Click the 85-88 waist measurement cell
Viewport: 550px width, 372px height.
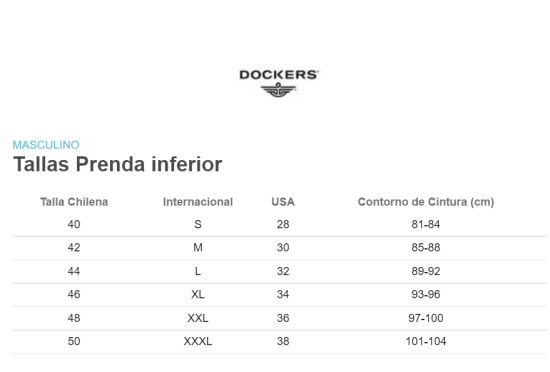(426, 248)
